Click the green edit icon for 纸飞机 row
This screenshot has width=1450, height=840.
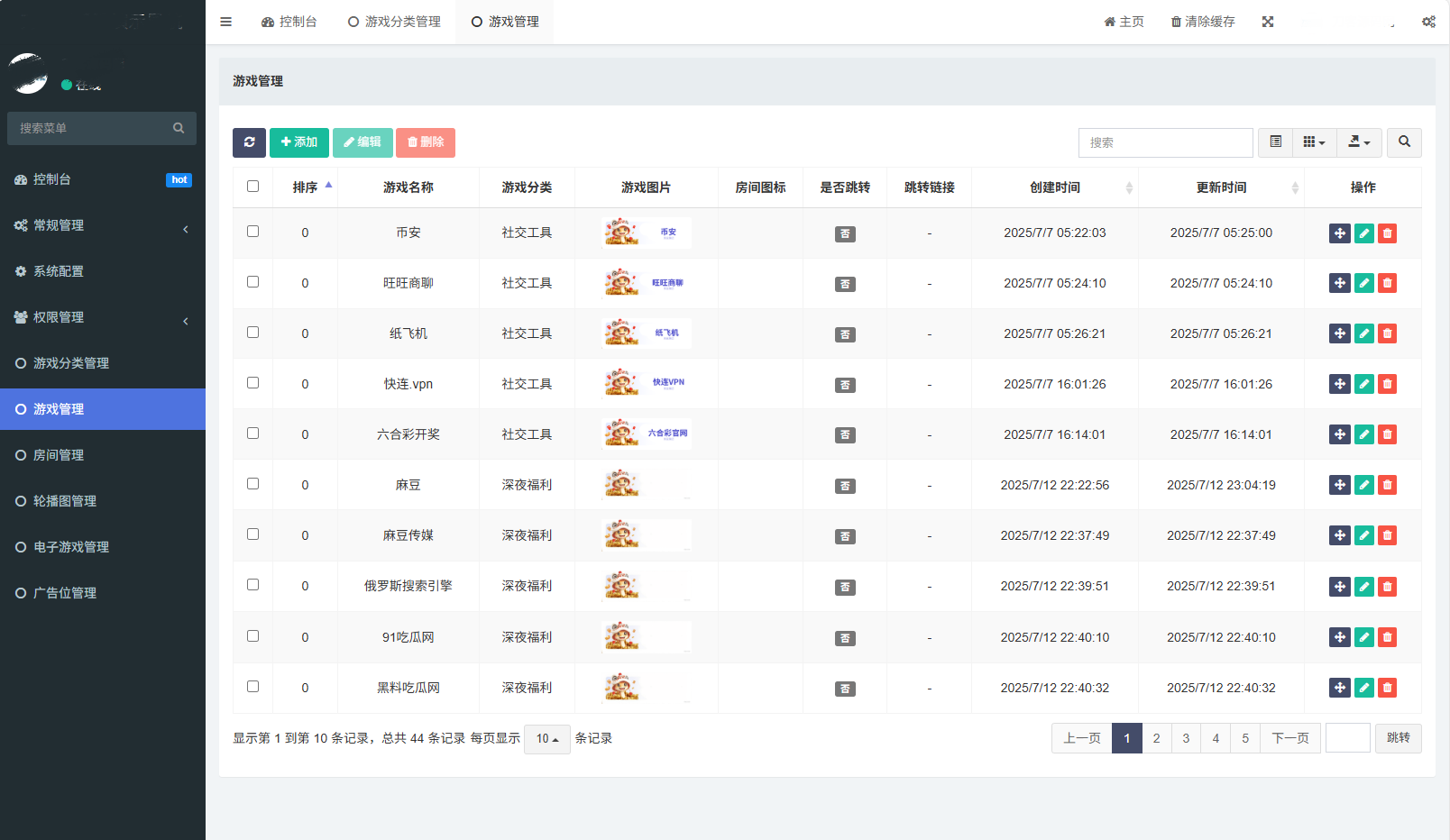(1364, 334)
